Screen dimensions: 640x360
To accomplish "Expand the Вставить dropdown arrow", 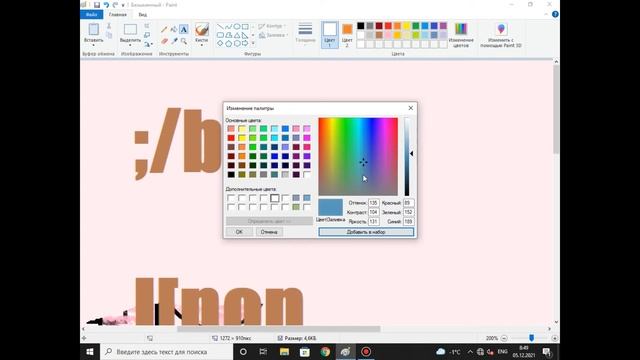I will 93,45.
